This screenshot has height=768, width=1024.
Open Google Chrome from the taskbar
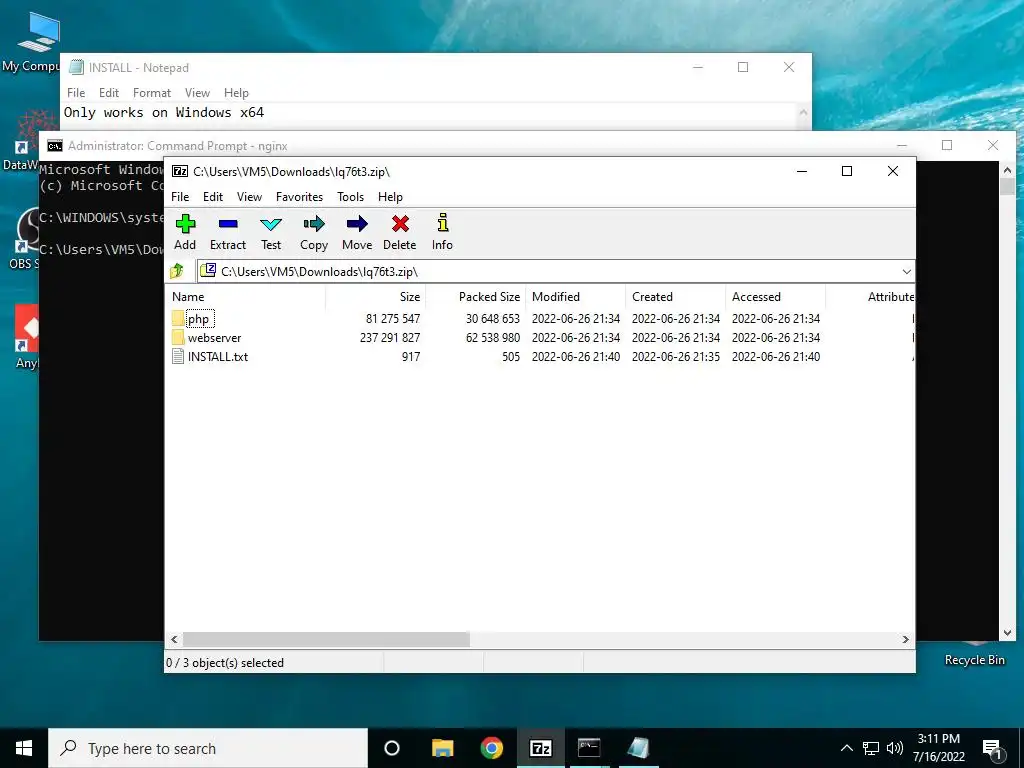(491, 748)
